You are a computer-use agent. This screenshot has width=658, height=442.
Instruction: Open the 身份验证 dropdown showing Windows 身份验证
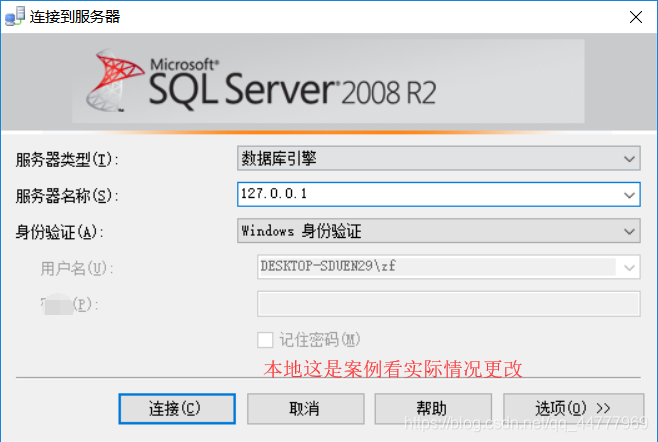[x=439, y=231]
